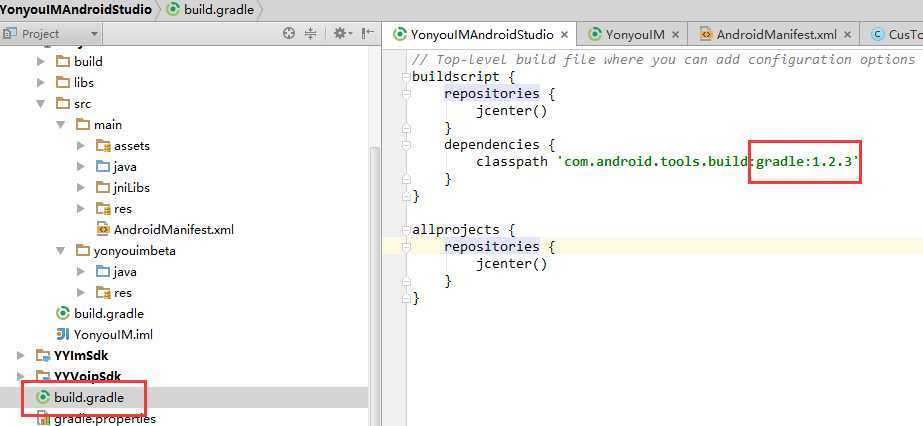Collapse the yonyouimbeta folder
Screen dimensions: 923x426
tap(61, 251)
